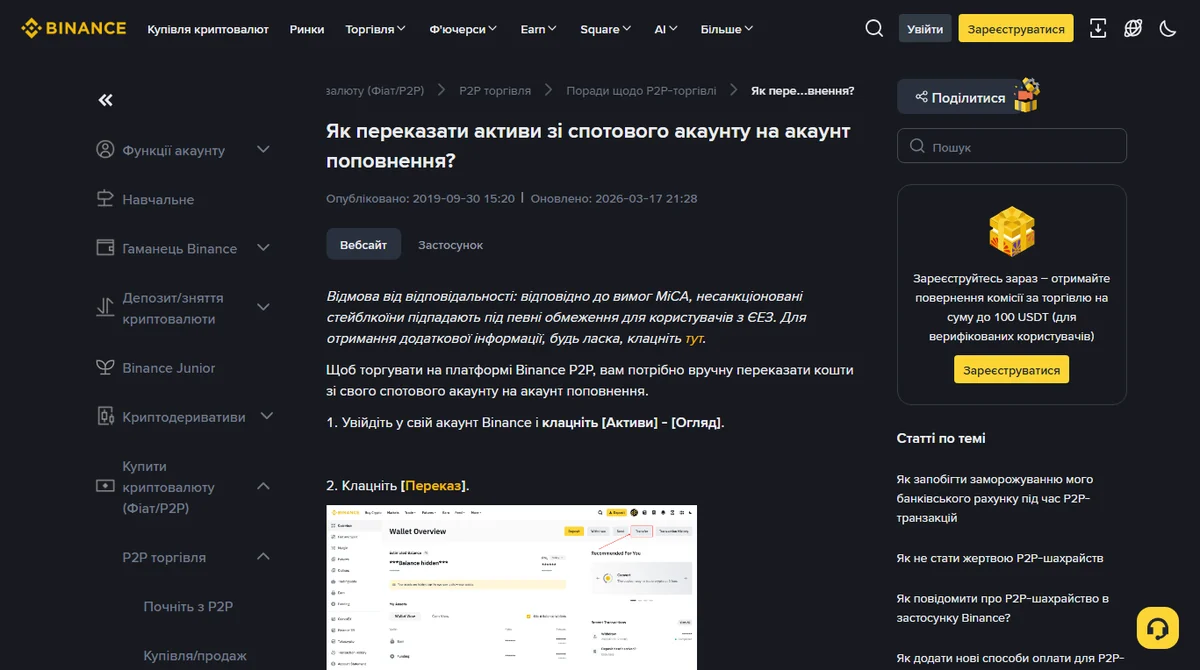Click the download app icon

[x=1098, y=28]
